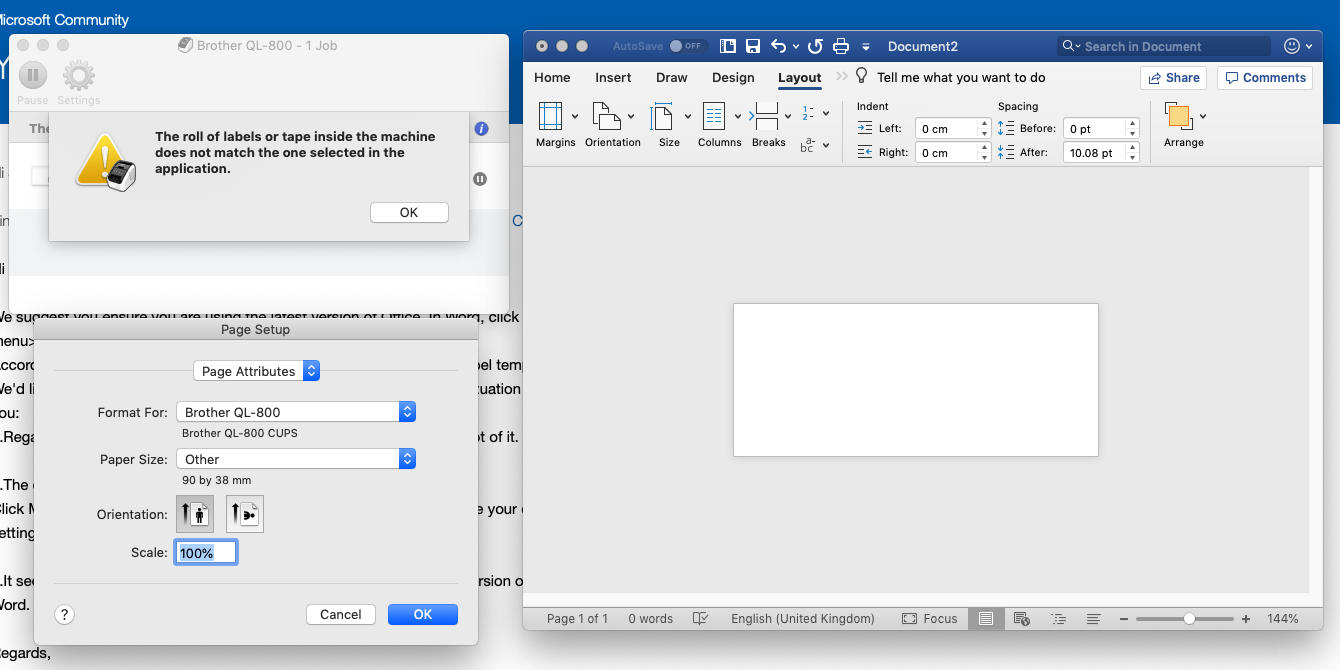Screen dimensions: 1340x670
Task: Show more ribbon tabs via chevron
Action: tap(841, 76)
